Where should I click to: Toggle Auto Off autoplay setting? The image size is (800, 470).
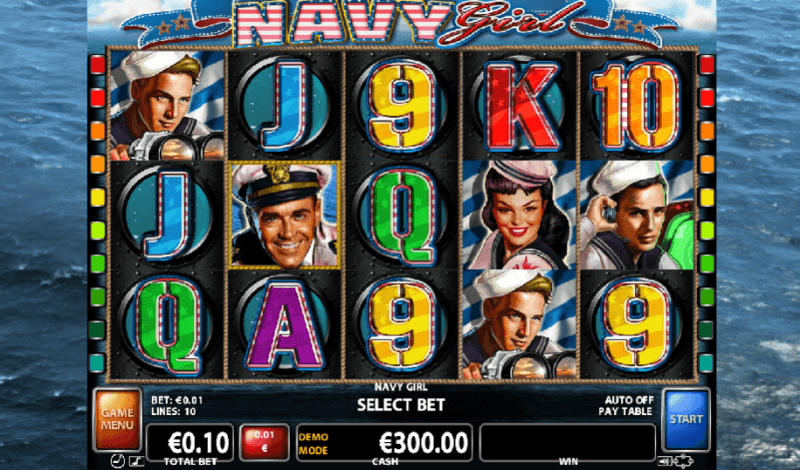(x=629, y=400)
